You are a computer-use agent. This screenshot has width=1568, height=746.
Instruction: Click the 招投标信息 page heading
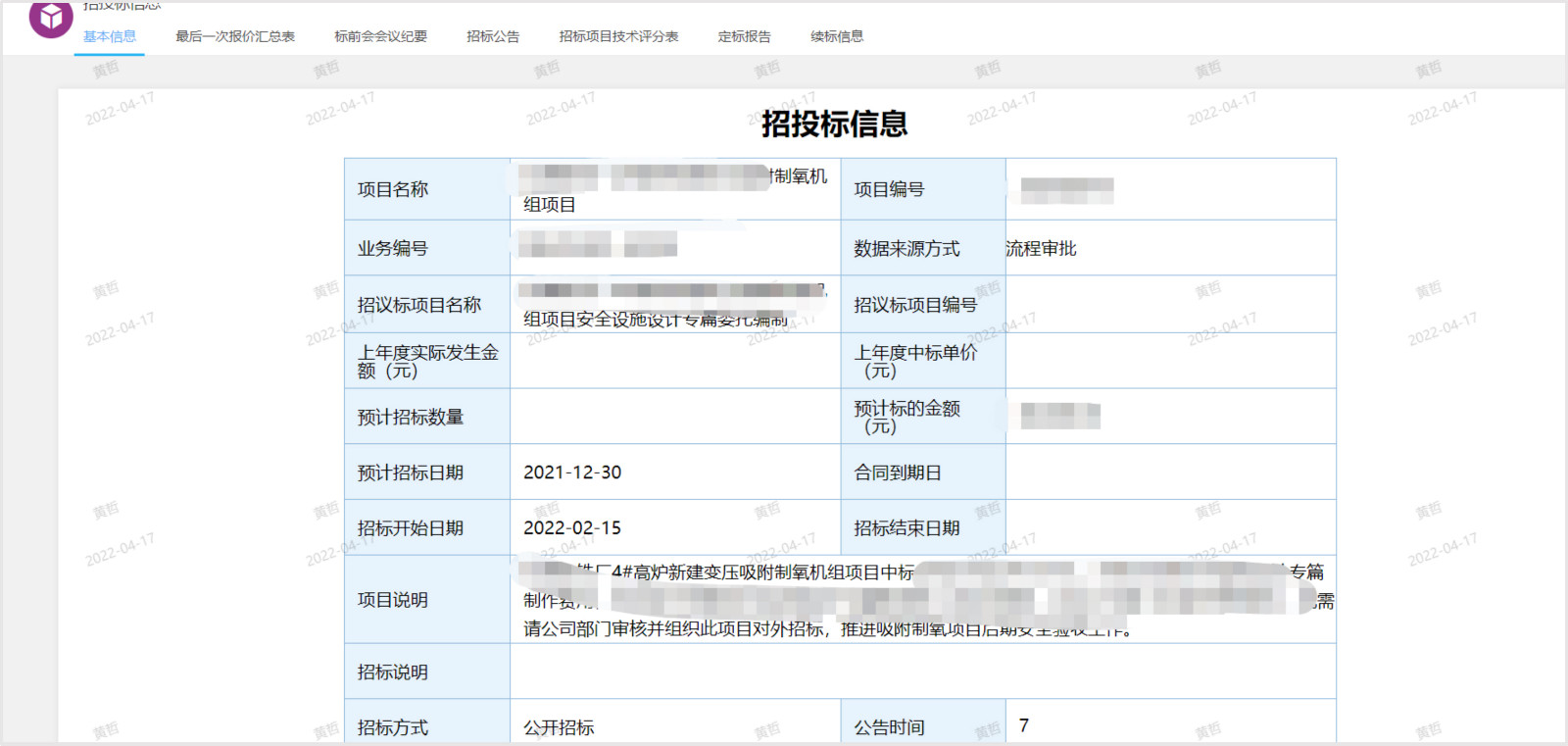[835, 124]
